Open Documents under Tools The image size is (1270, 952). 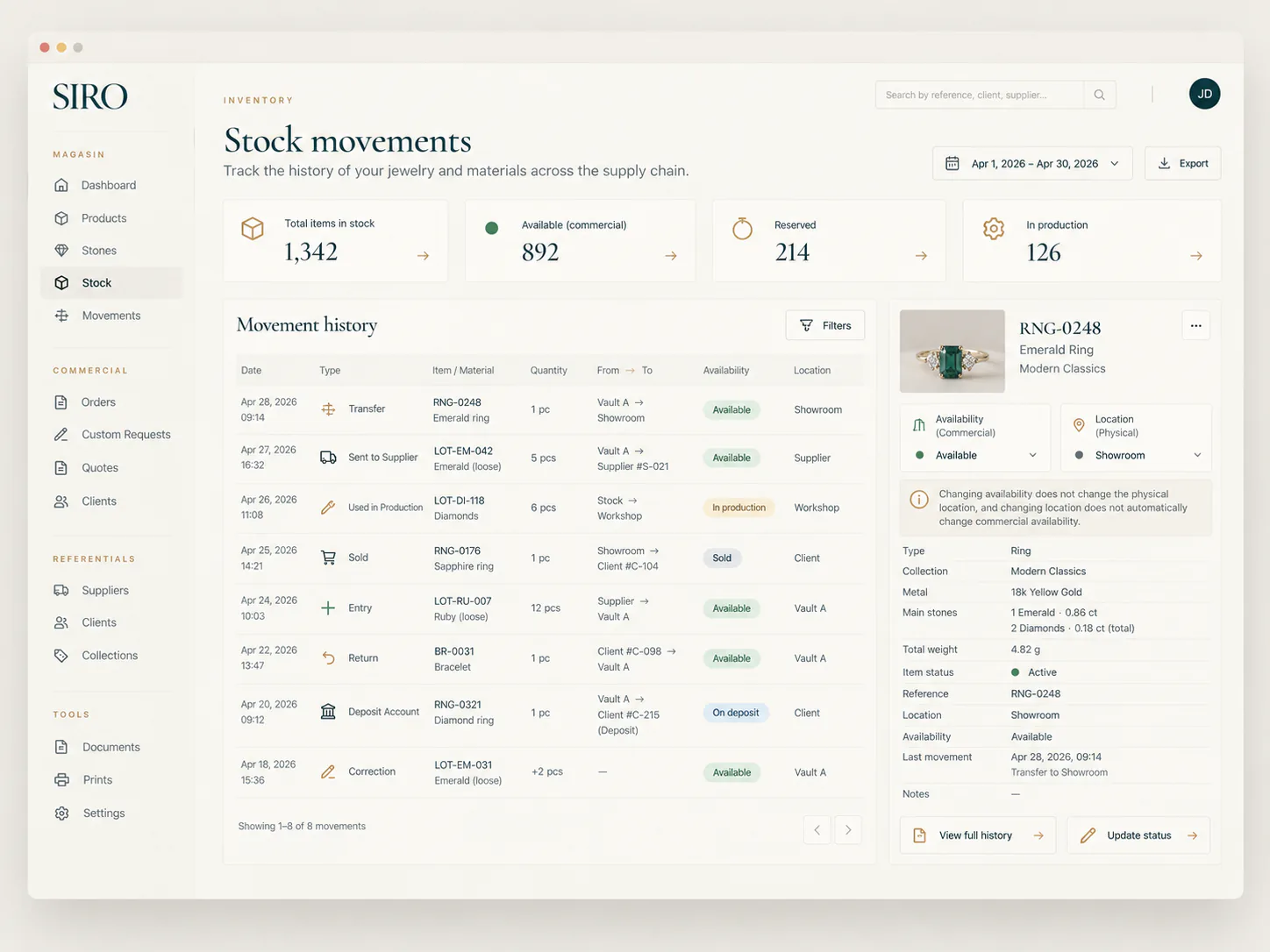click(x=111, y=748)
